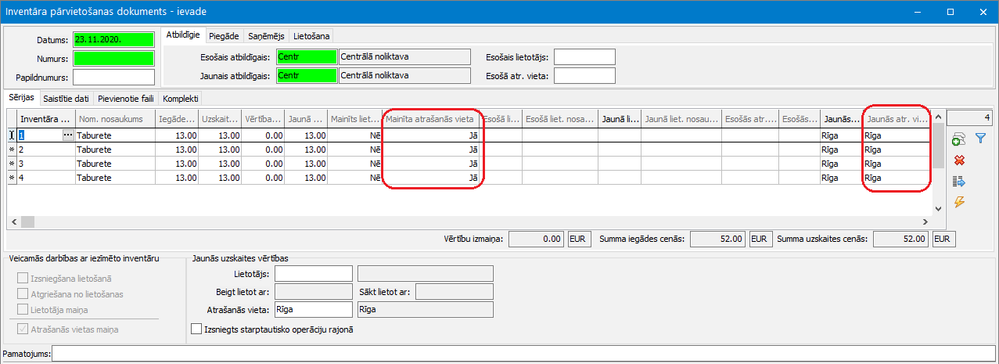The height and width of the screenshot is (364, 999).
Task: Click the Nē cell in row 1
Action: tap(355, 135)
